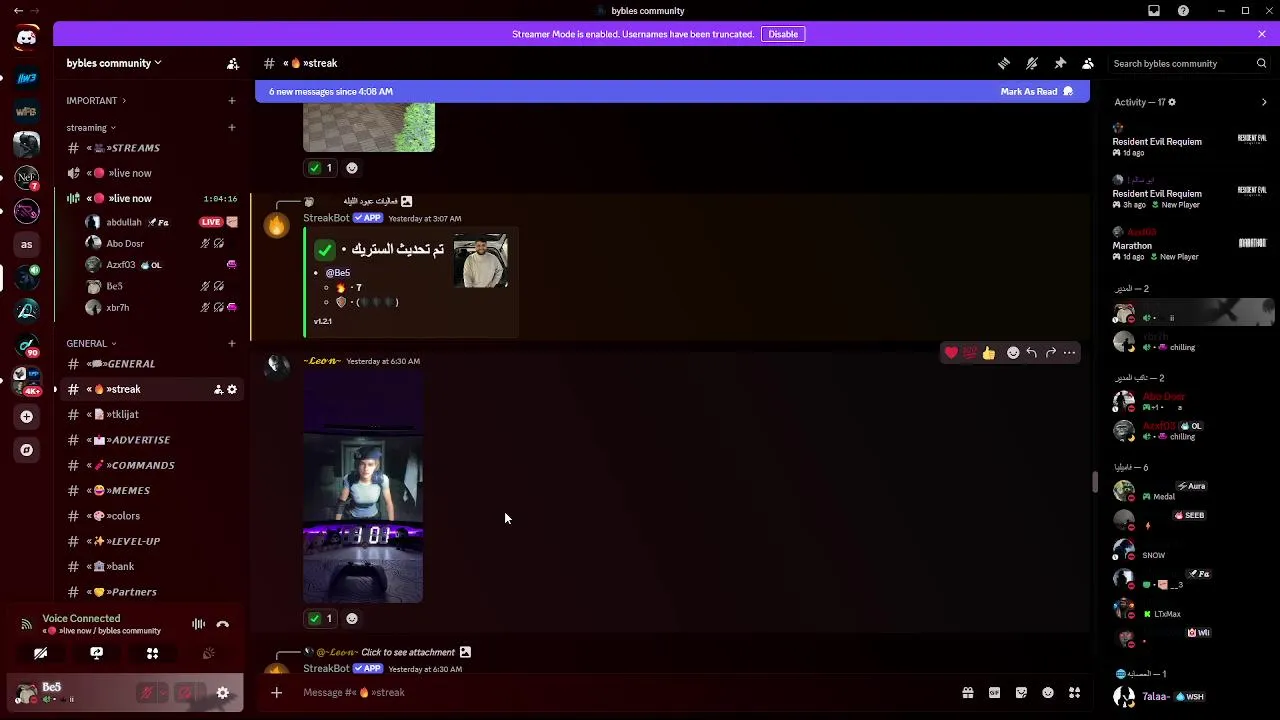1280x720 pixels.
Task: Open the sticker picker
Action: click(1021, 692)
